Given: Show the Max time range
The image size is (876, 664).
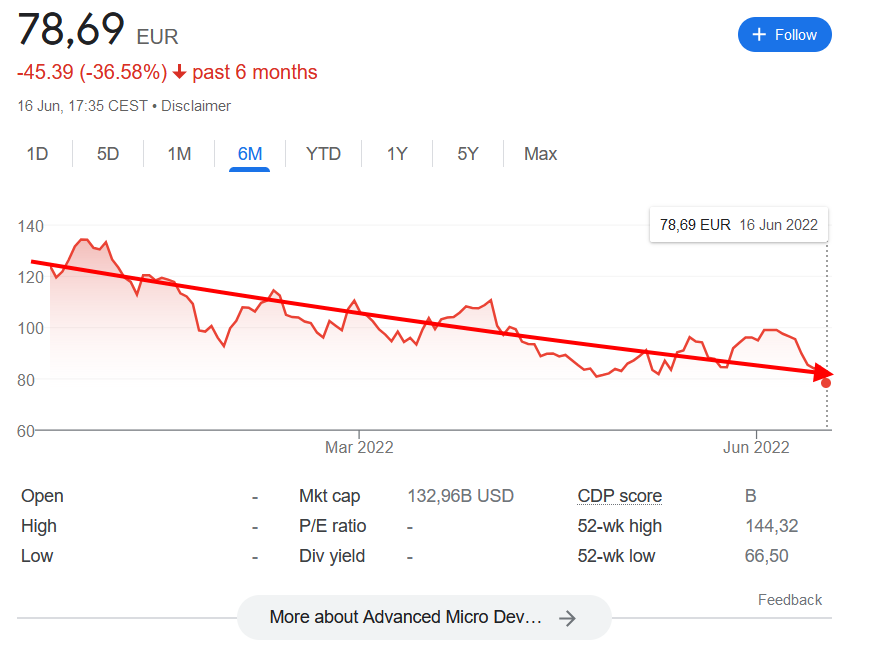Looking at the screenshot, I should 541,154.
